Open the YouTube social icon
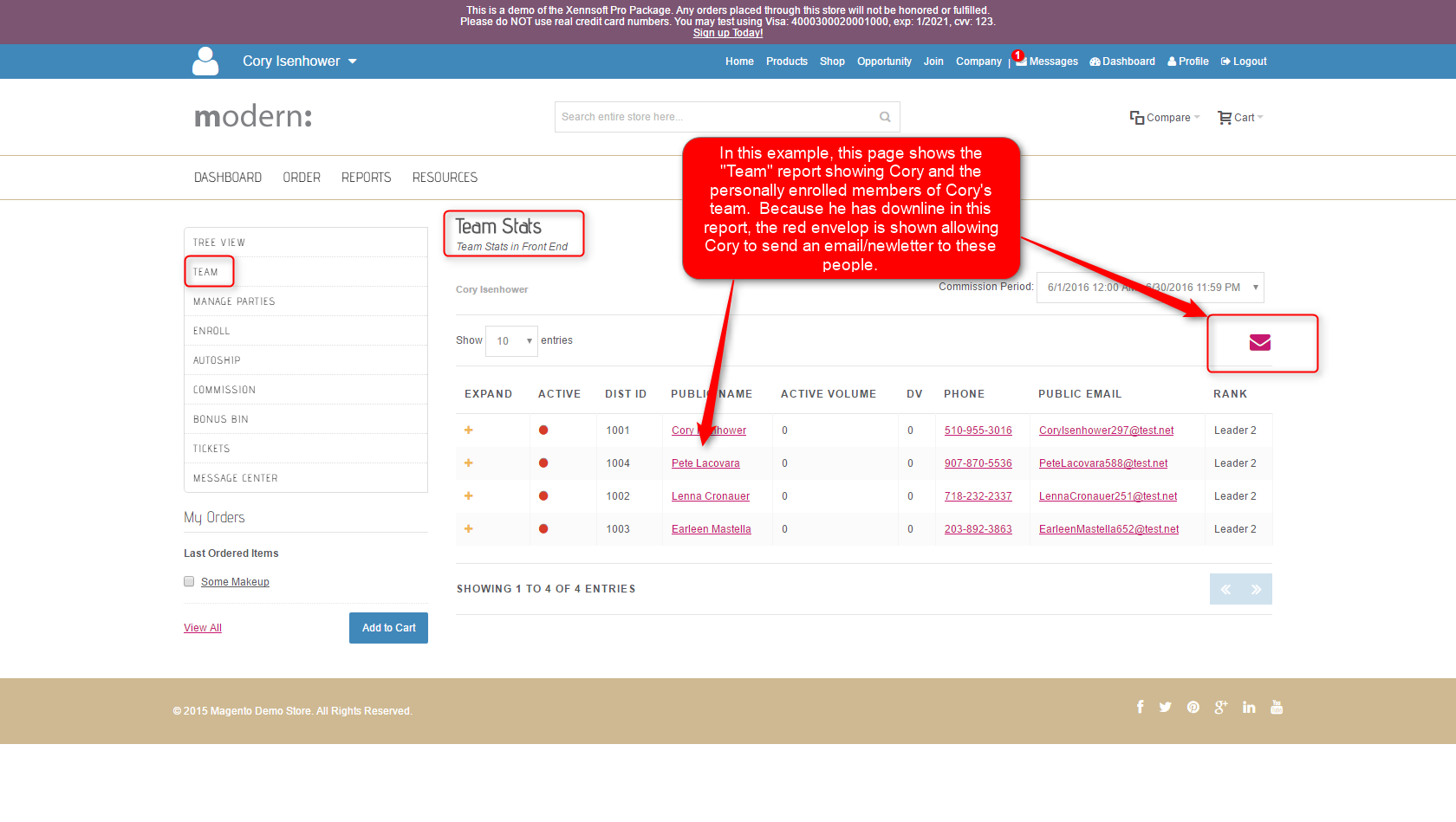The image size is (1456, 822). [1276, 707]
